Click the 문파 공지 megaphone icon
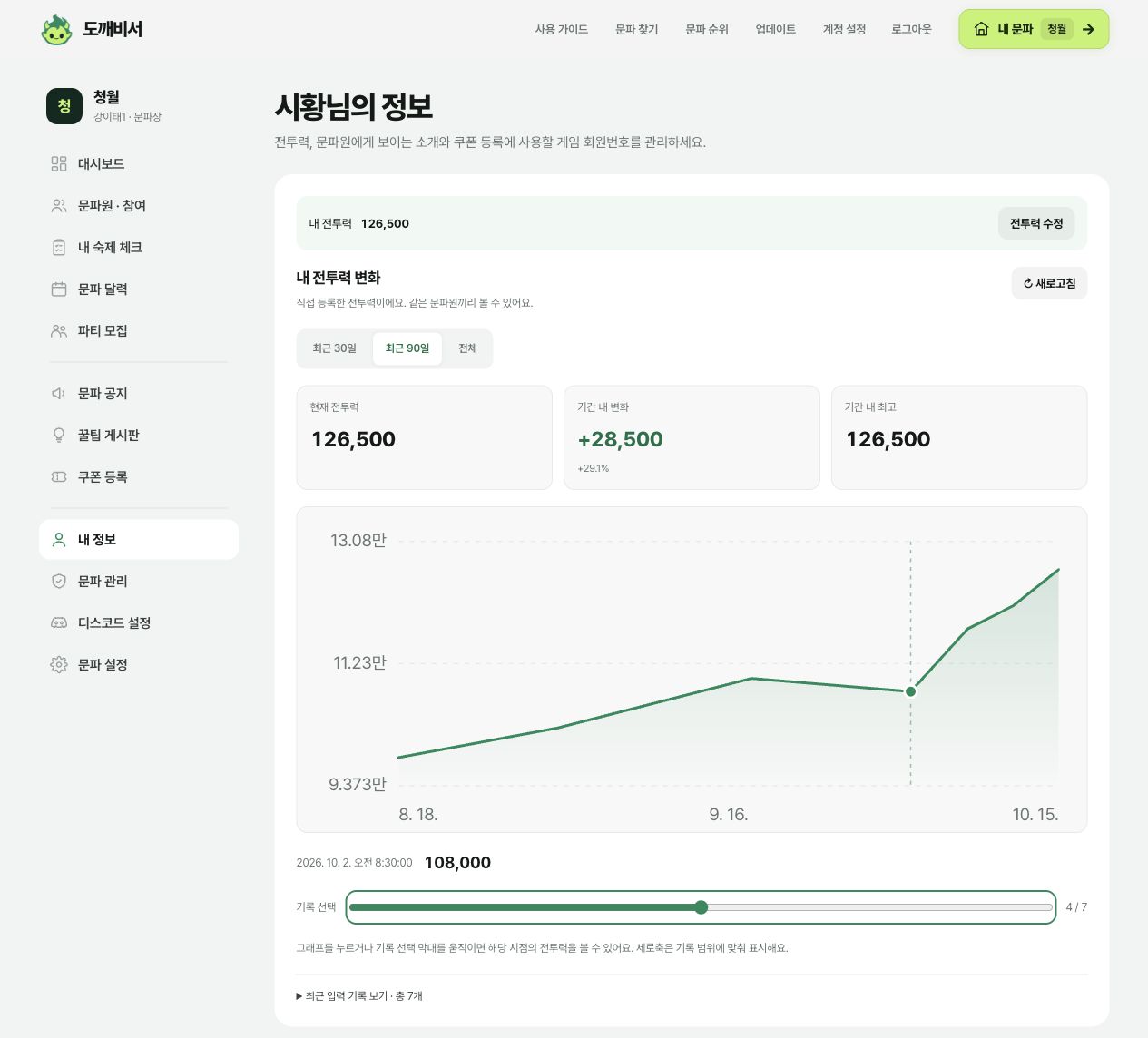The width and height of the screenshot is (1148, 1038). pos(59,393)
